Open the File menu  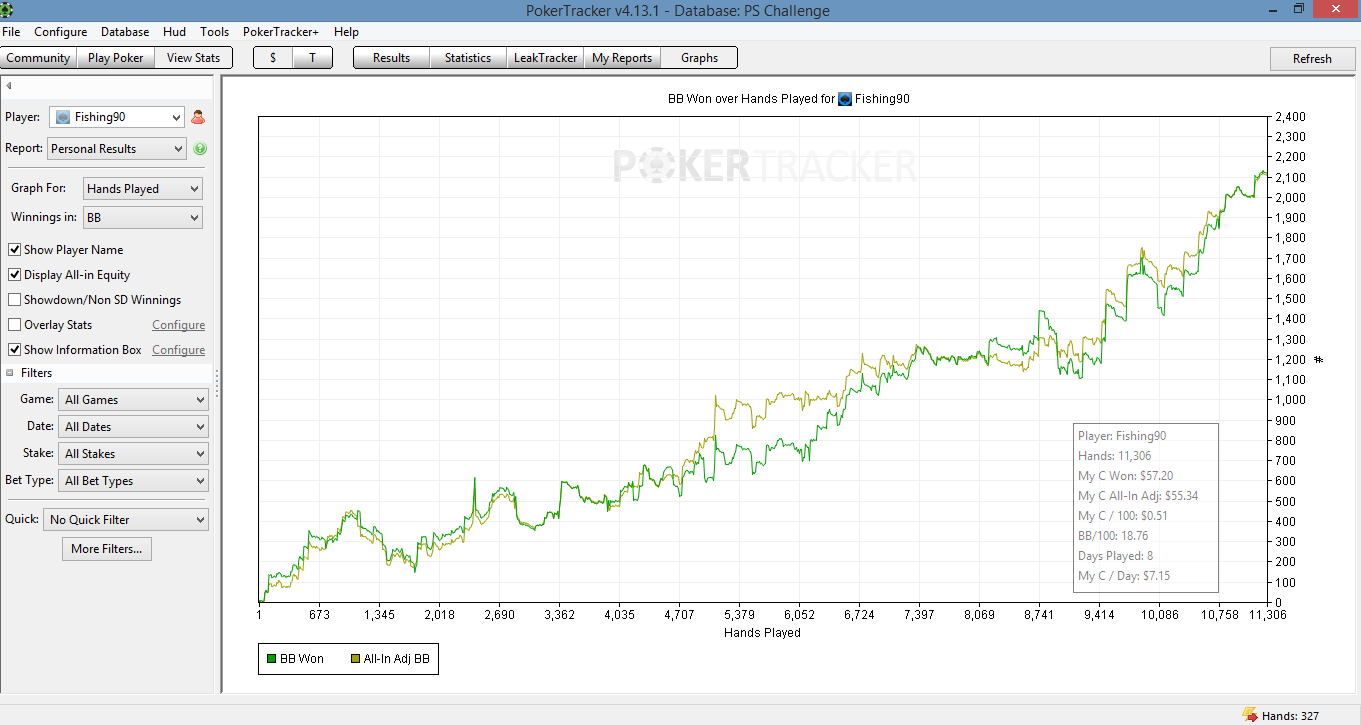(x=11, y=32)
